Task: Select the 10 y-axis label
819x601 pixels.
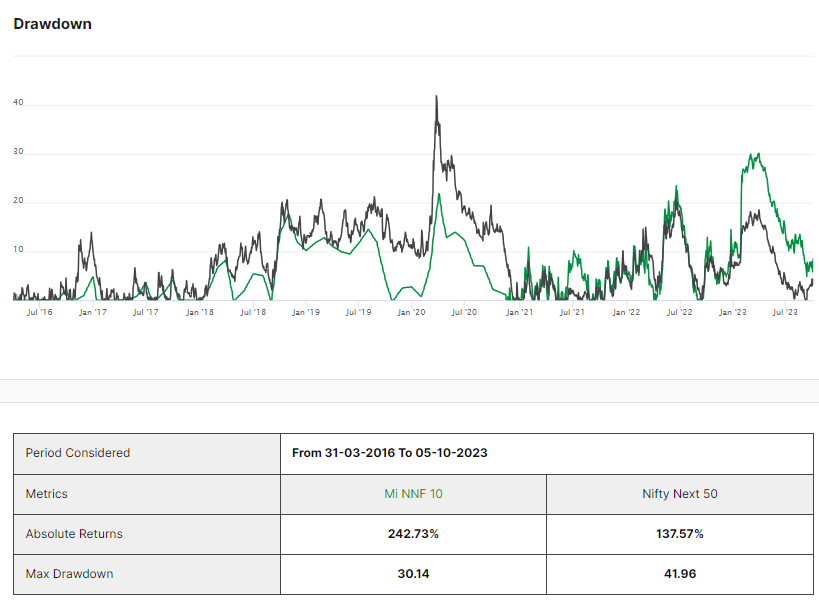Action: 18,250
